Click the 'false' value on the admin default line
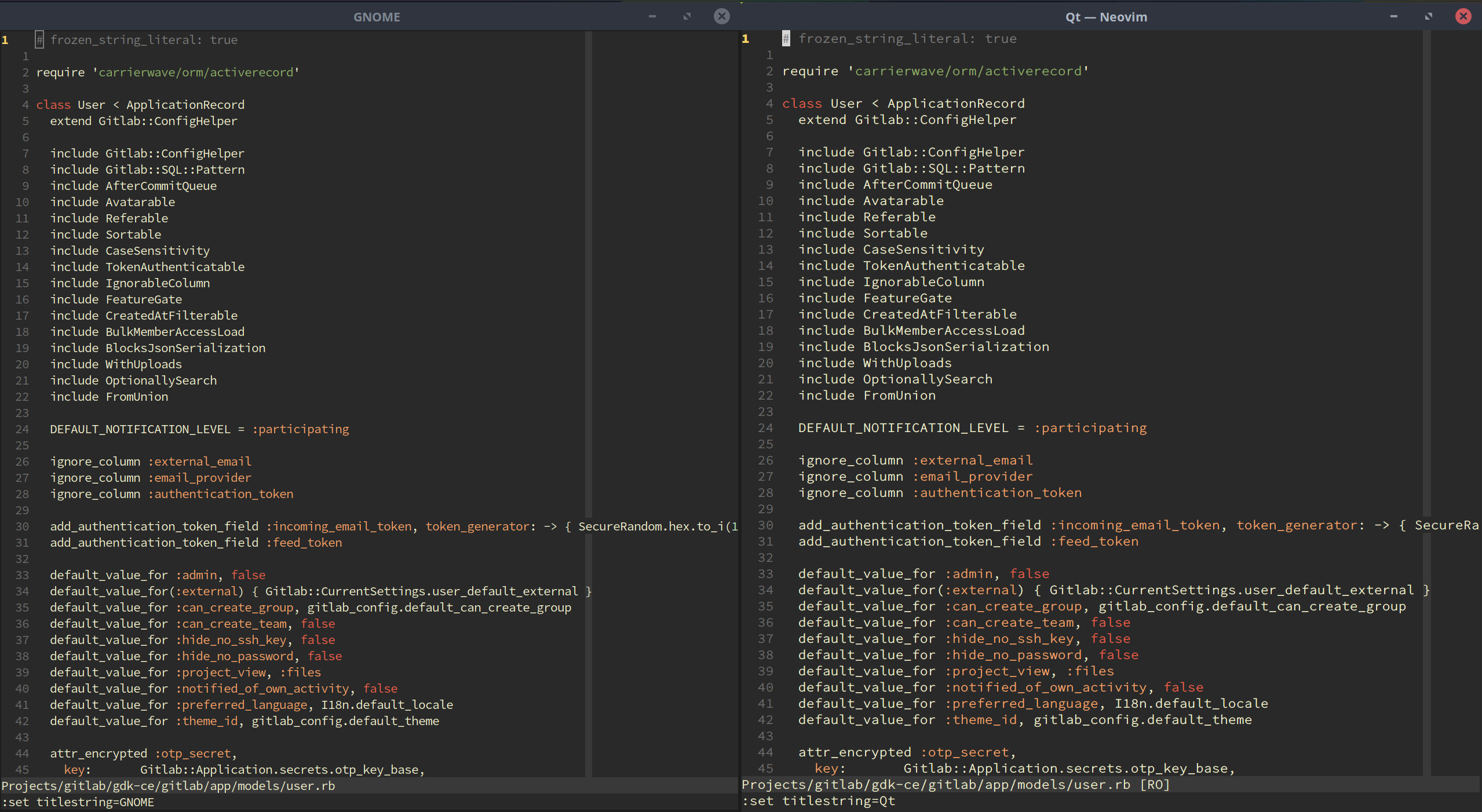 [x=248, y=575]
